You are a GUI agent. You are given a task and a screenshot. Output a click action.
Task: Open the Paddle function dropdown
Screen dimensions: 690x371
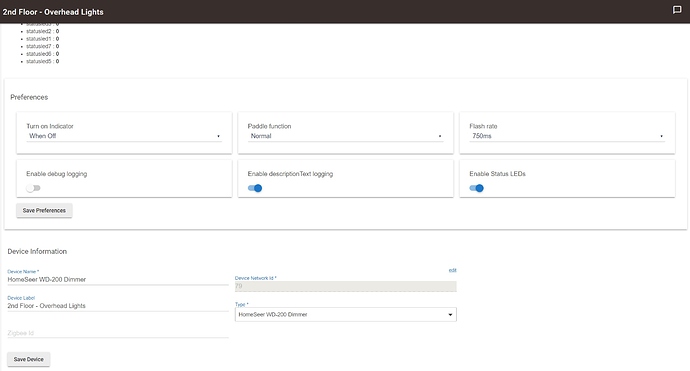[x=345, y=136]
